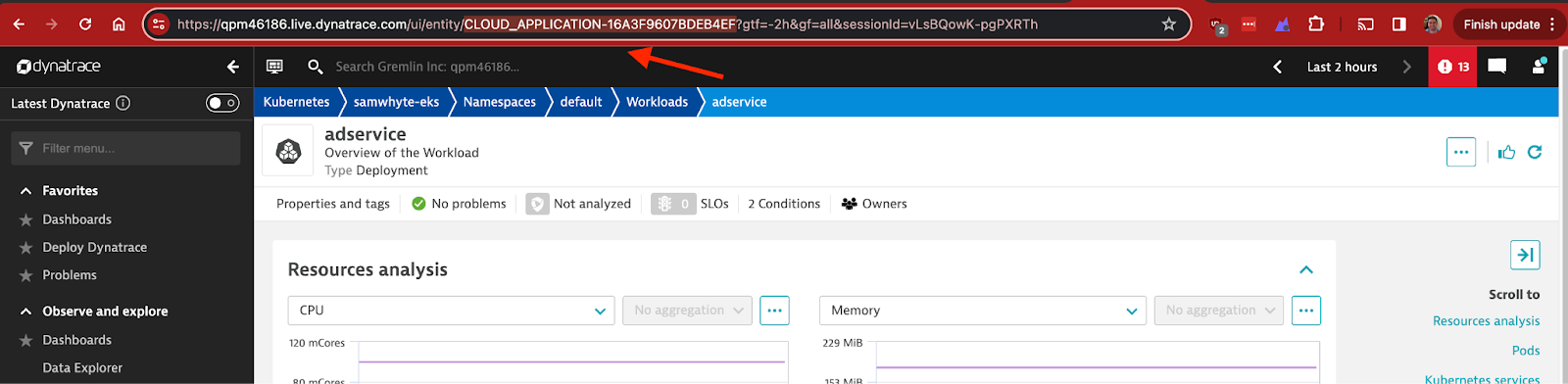This screenshot has width=1568, height=384.
Task: Open Properties and tags
Action: coord(333,204)
